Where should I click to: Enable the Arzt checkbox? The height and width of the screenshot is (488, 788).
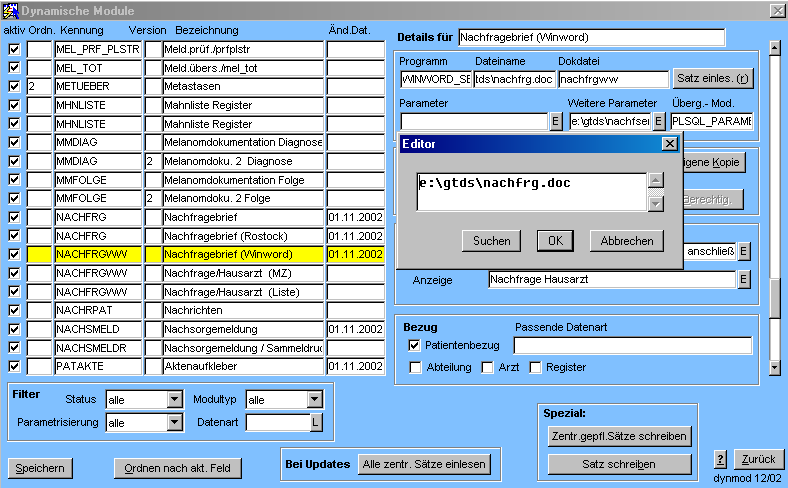coord(488,368)
